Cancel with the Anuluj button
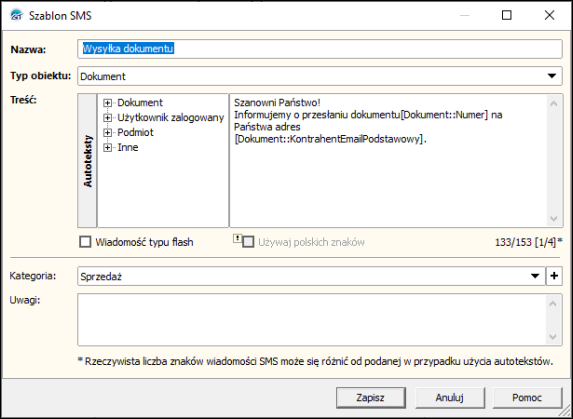 click(450, 397)
